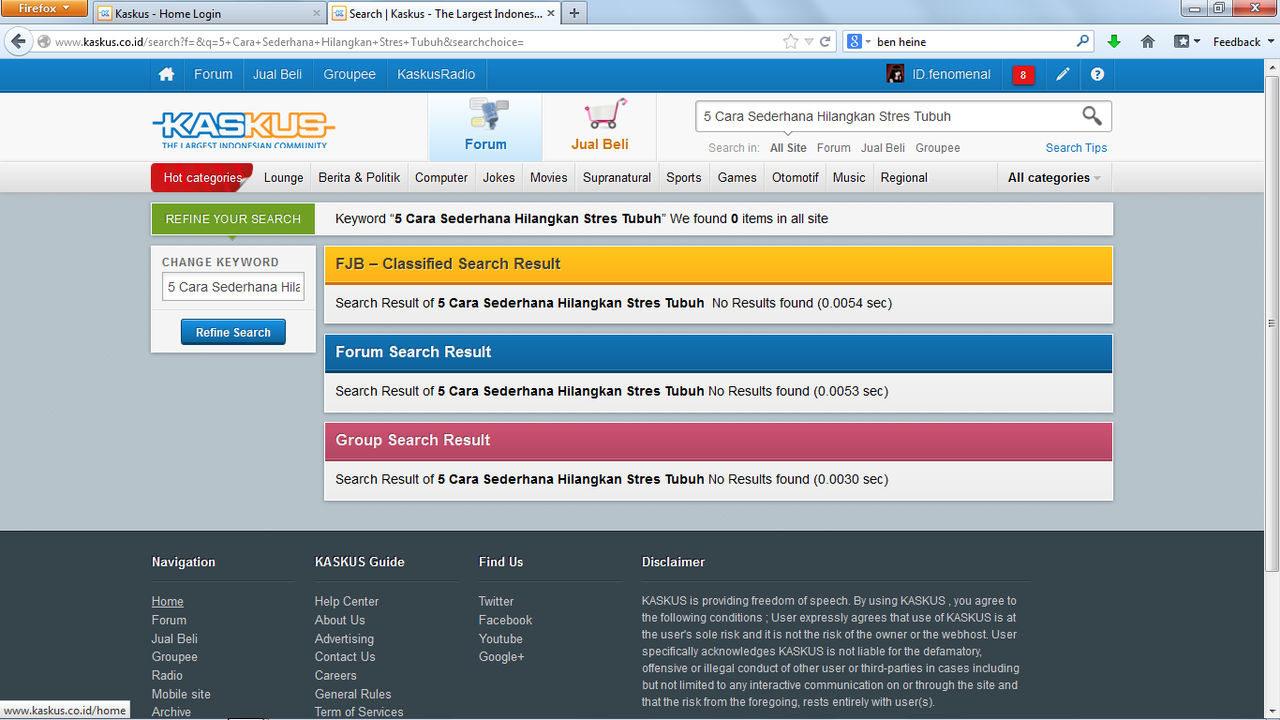Screen dimensions: 1280x720
Task: Set search scope to All Site
Action: pos(788,148)
